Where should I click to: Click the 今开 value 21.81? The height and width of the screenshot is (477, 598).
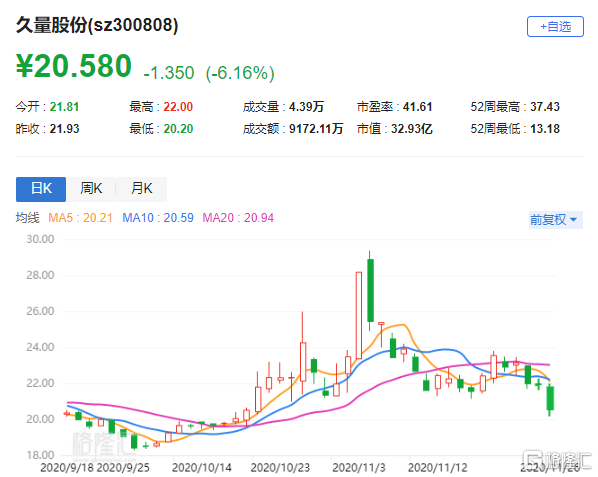[x=64, y=107]
